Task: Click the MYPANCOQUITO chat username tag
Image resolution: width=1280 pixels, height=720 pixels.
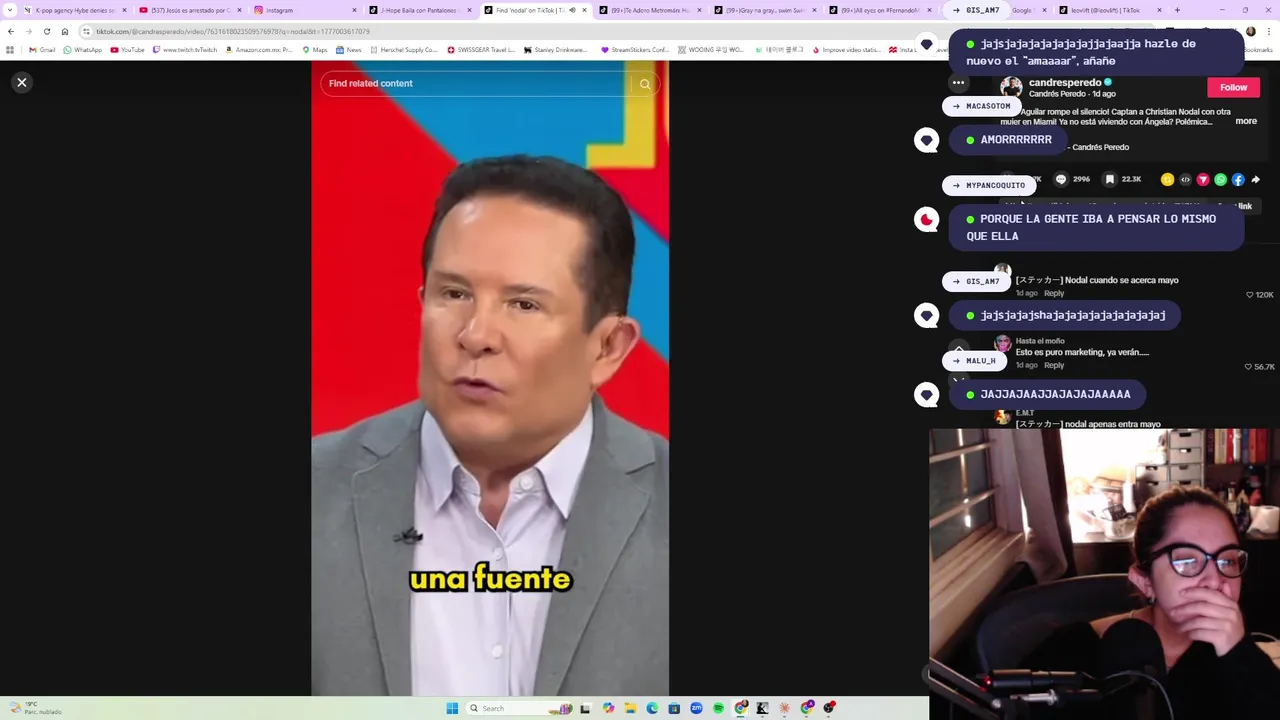Action: tap(988, 185)
